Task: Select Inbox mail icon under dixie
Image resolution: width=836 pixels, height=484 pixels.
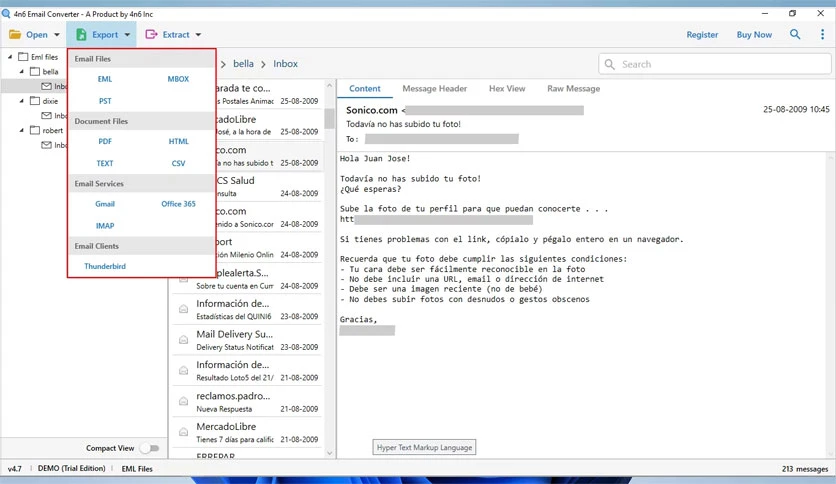Action: click(x=46, y=116)
